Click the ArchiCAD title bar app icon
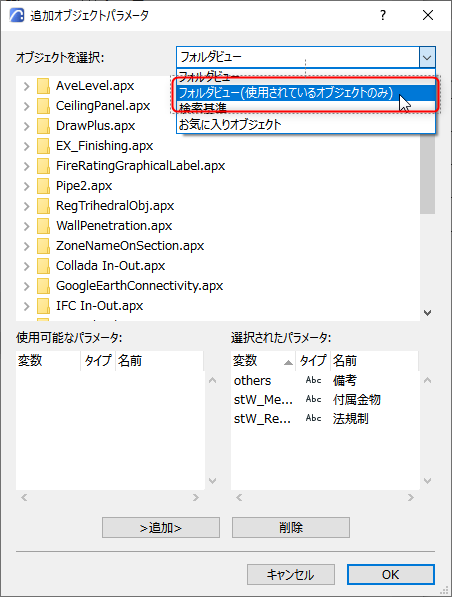The width and height of the screenshot is (452, 597). [17, 16]
